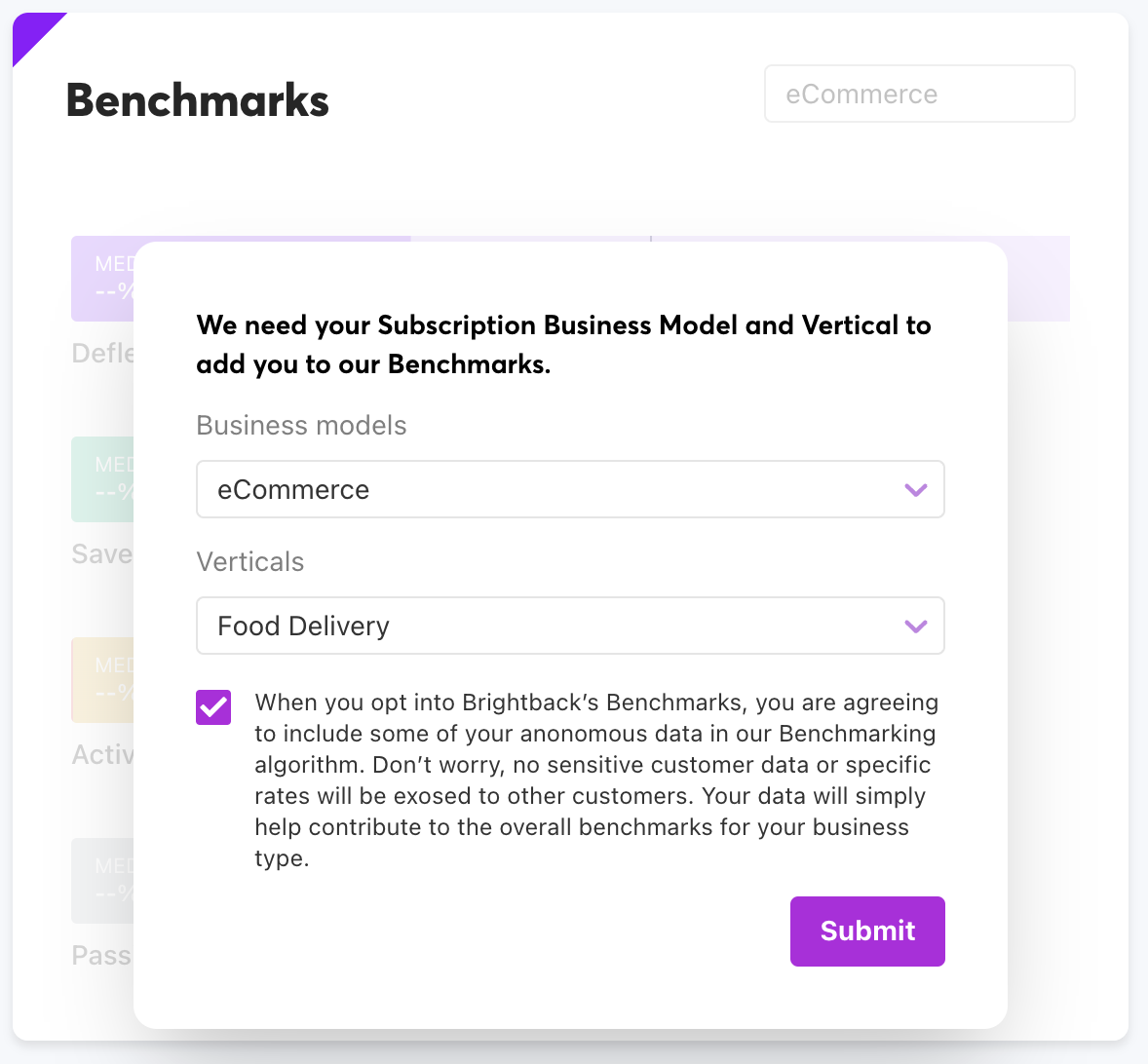Select the gray Pass median card

click(102, 881)
